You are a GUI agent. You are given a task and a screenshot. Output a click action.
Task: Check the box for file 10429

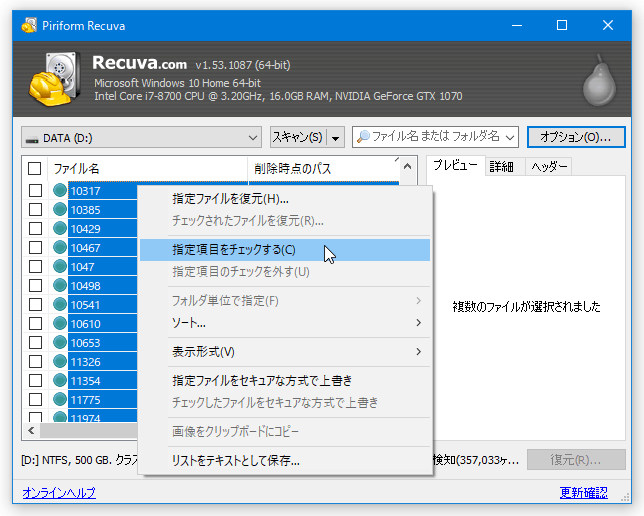tap(35, 228)
